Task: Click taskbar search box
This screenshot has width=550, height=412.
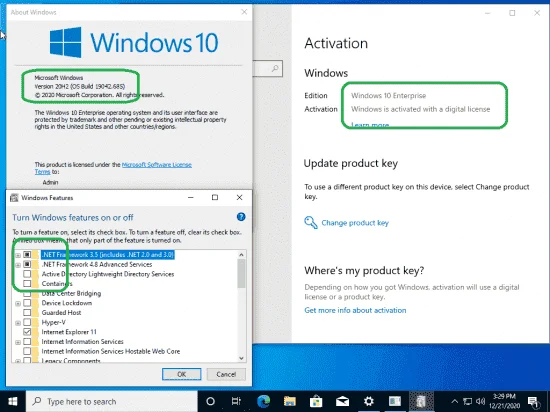Action: click(x=112, y=401)
